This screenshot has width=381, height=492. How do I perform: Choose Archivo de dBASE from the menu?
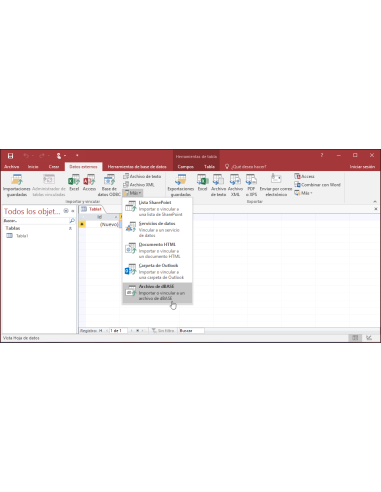[x=157, y=293]
